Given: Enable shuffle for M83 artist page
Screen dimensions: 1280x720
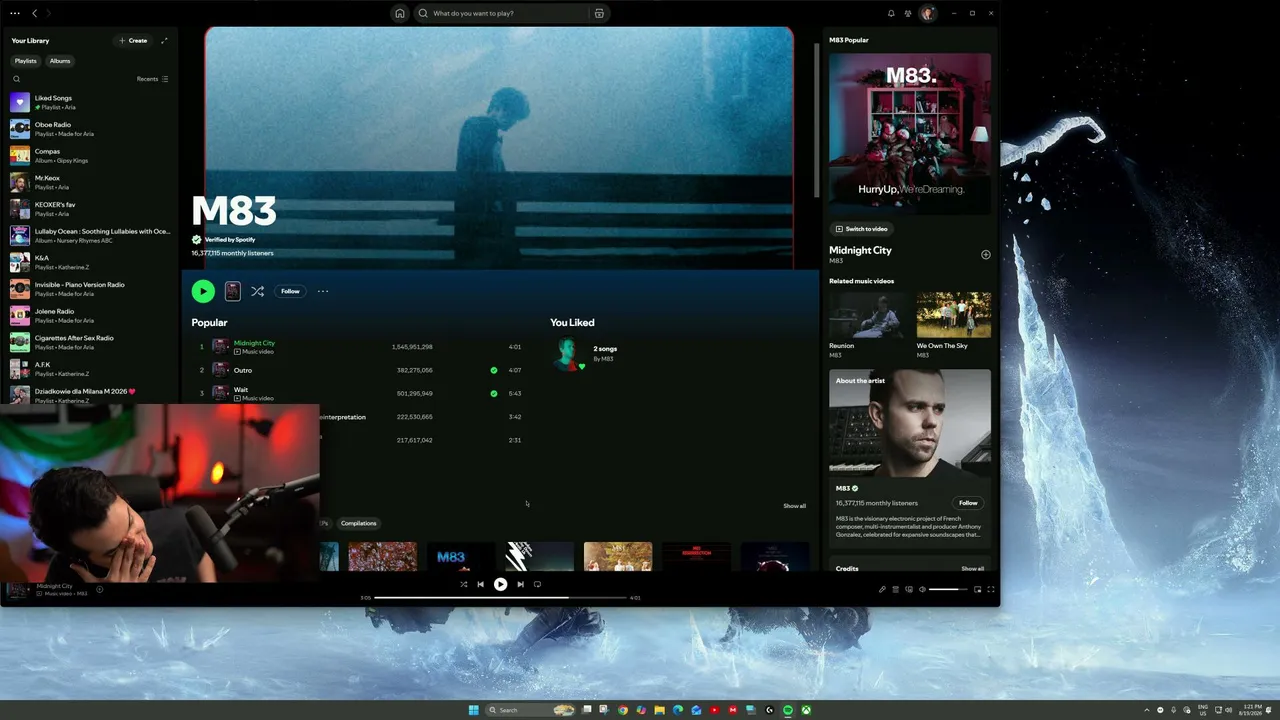Looking at the screenshot, I should (257, 291).
